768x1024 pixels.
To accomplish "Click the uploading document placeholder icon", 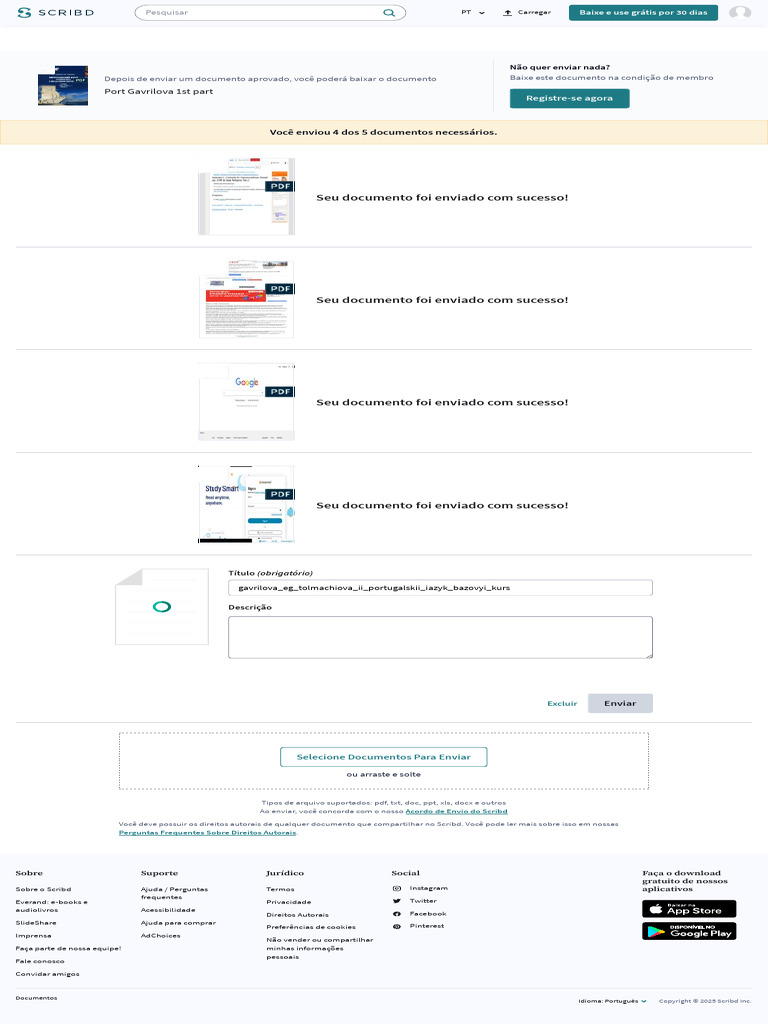I will (162, 607).
